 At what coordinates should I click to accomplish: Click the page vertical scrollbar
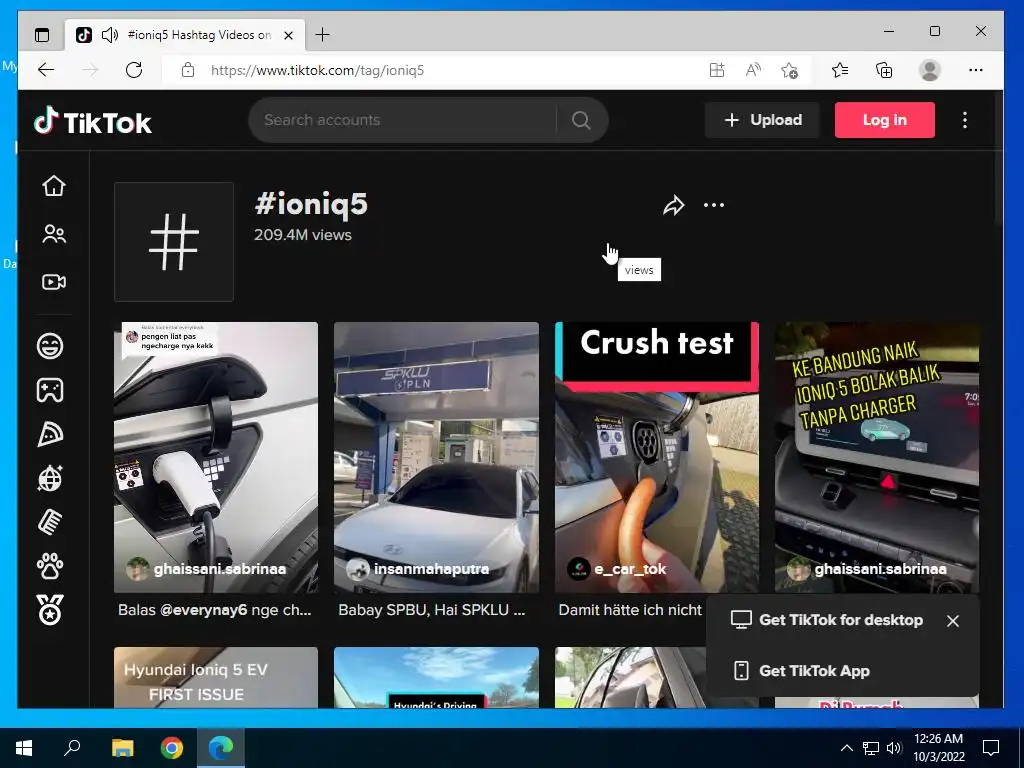pos(998,159)
